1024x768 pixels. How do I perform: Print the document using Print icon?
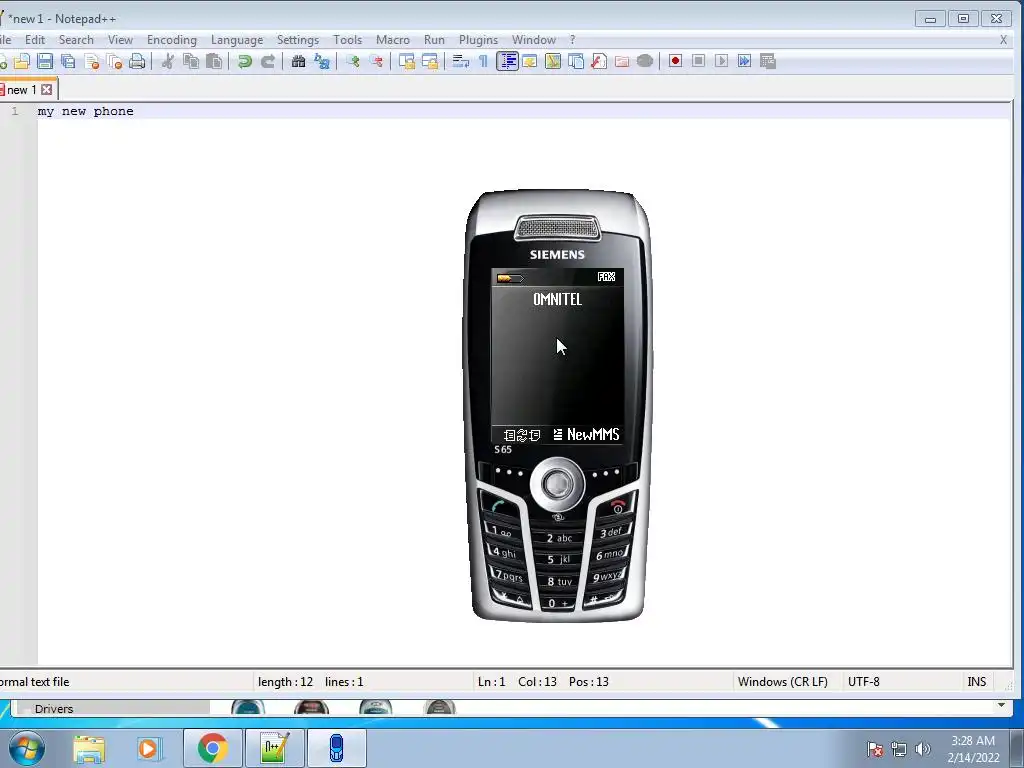137,61
